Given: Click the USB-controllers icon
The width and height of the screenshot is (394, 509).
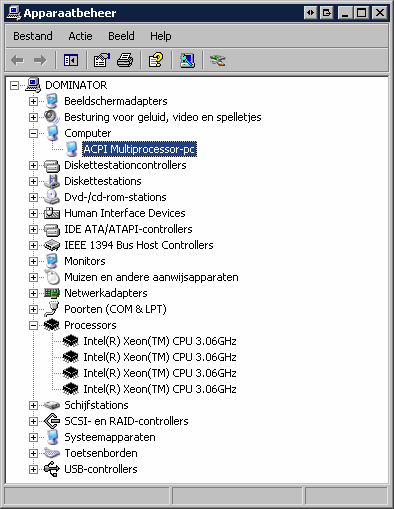Looking at the screenshot, I should (x=52, y=469).
